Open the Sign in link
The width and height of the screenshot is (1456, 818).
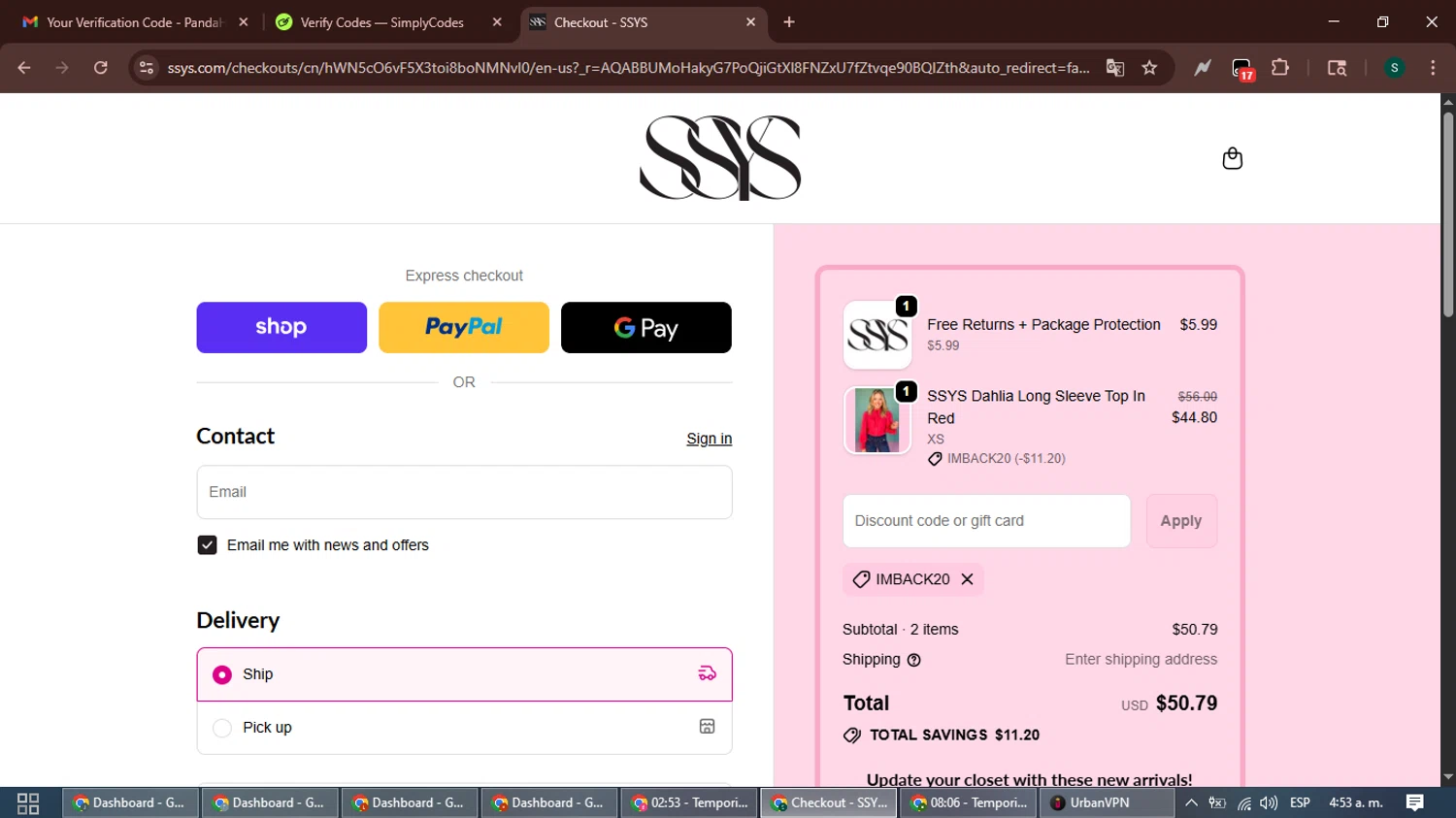709,439
